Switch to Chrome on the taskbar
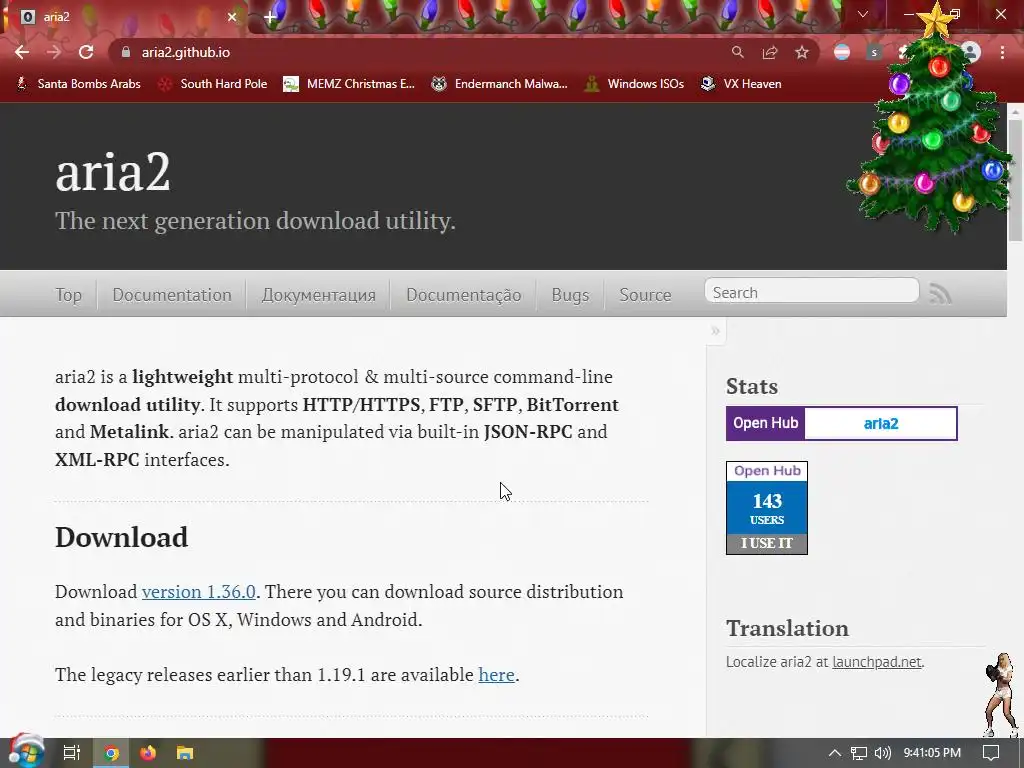 pos(111,753)
